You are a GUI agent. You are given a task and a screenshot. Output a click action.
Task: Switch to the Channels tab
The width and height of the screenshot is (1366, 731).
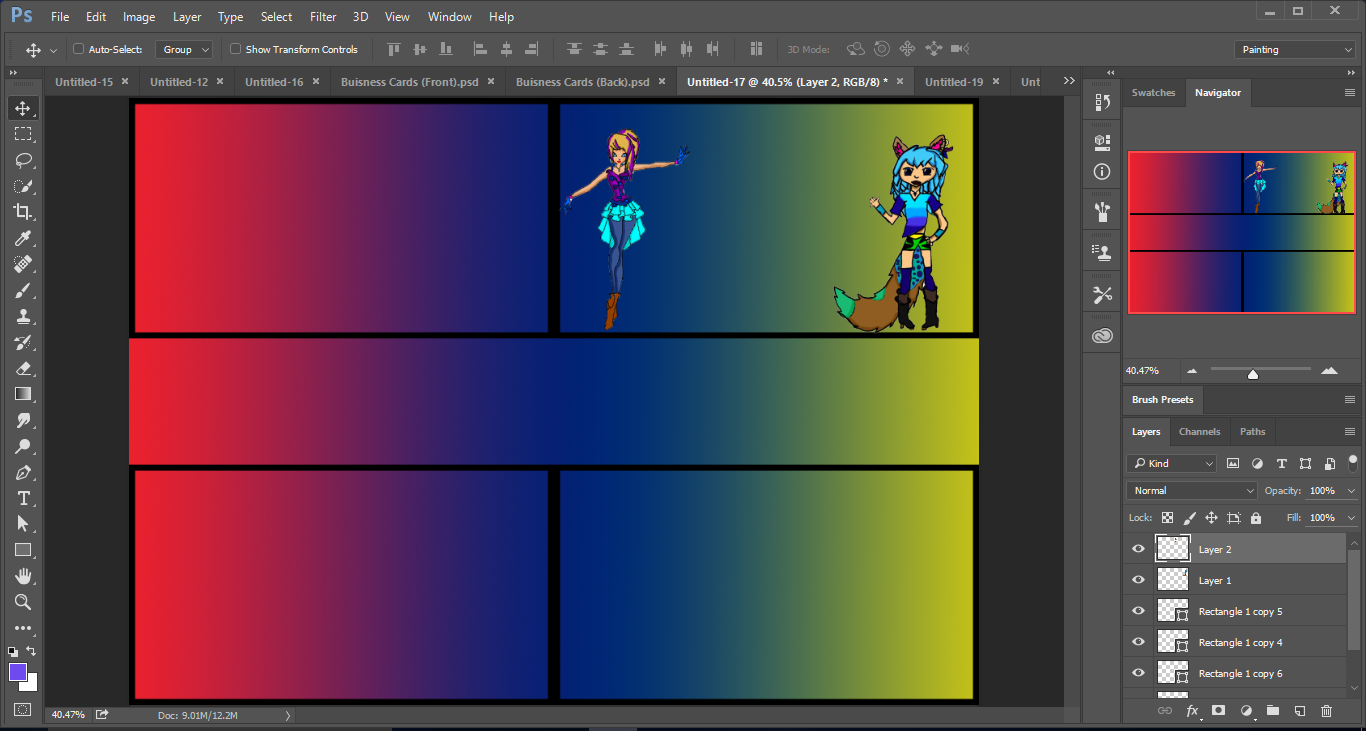coord(1199,431)
